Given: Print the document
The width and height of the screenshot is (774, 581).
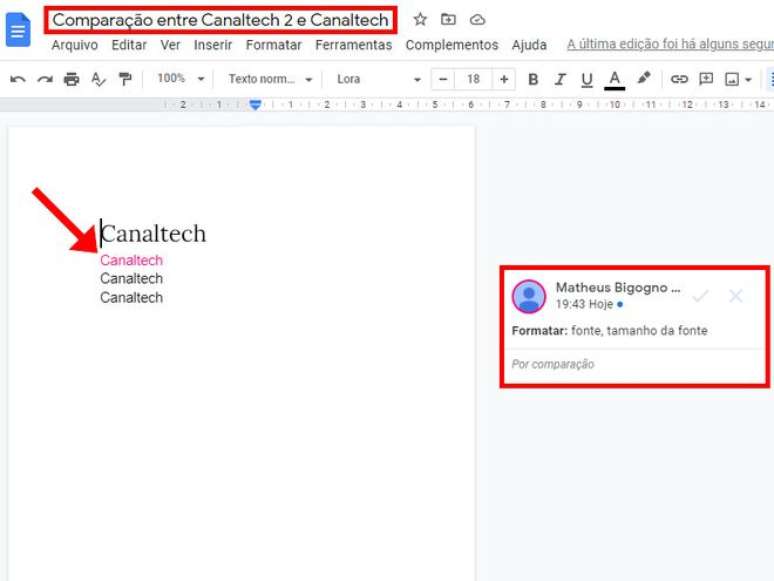Looking at the screenshot, I should point(72,79).
